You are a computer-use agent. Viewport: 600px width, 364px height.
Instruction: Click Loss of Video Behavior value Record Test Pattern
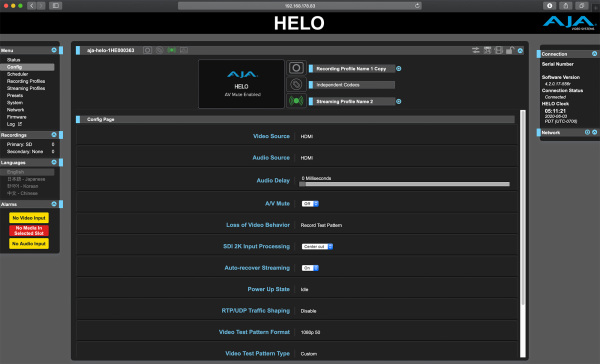(x=321, y=225)
